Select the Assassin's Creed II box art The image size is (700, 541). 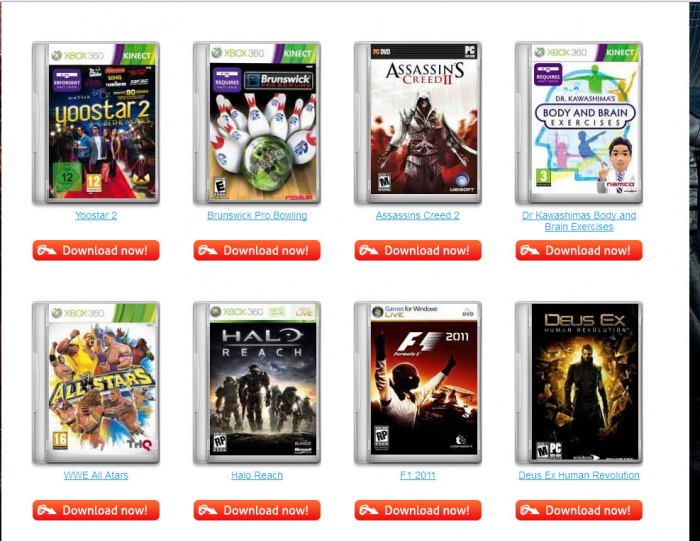click(418, 123)
